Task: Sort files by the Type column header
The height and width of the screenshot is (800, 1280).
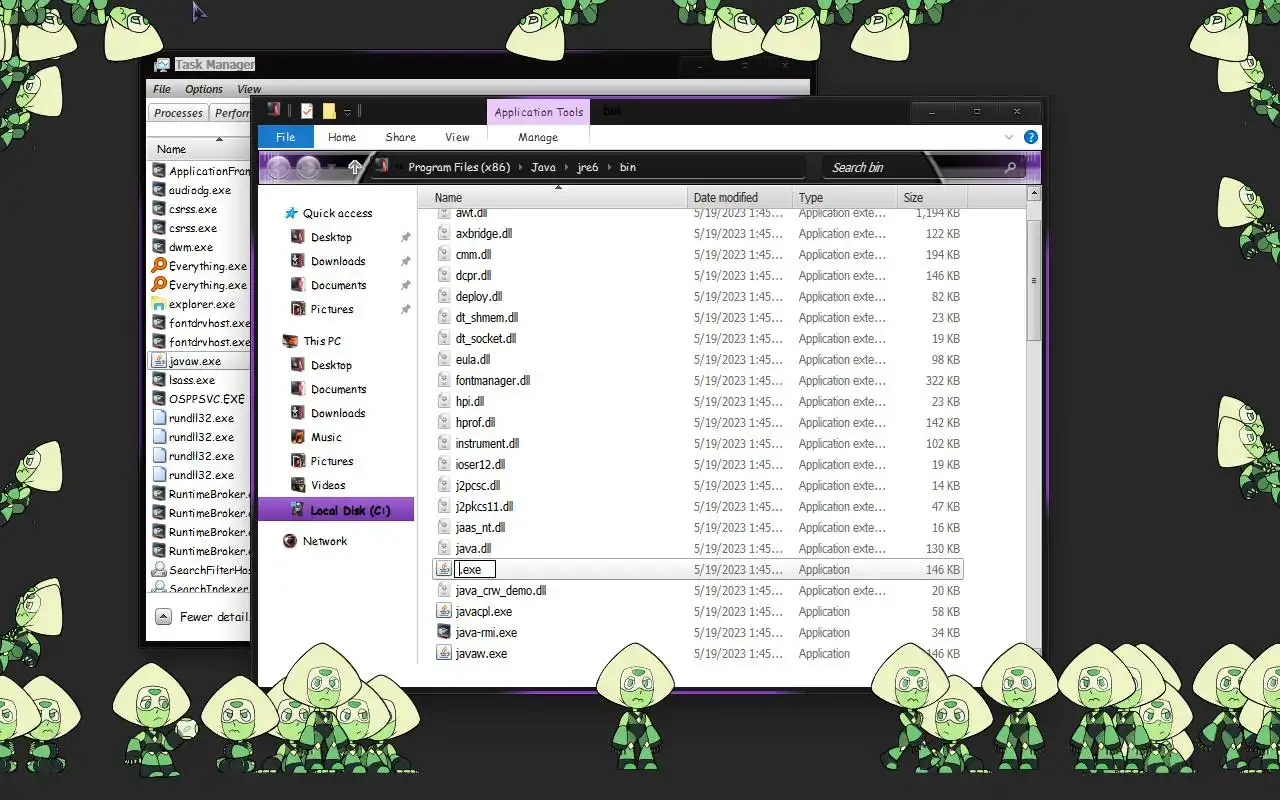Action: point(845,197)
